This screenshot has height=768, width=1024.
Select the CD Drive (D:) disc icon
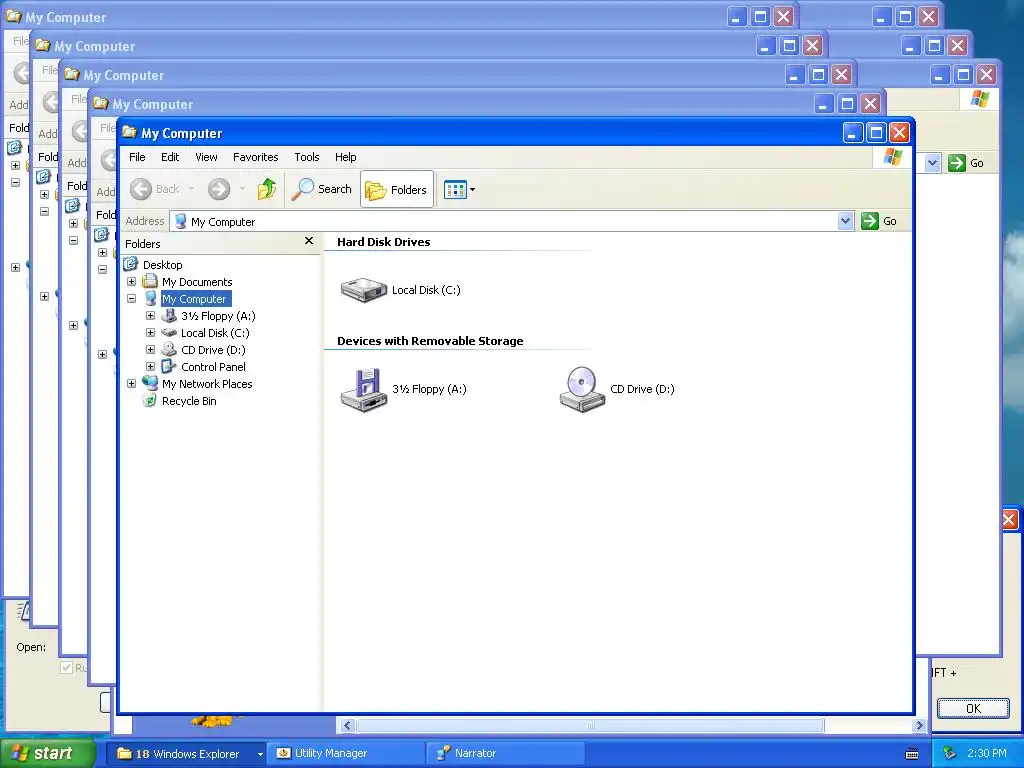[x=582, y=390]
